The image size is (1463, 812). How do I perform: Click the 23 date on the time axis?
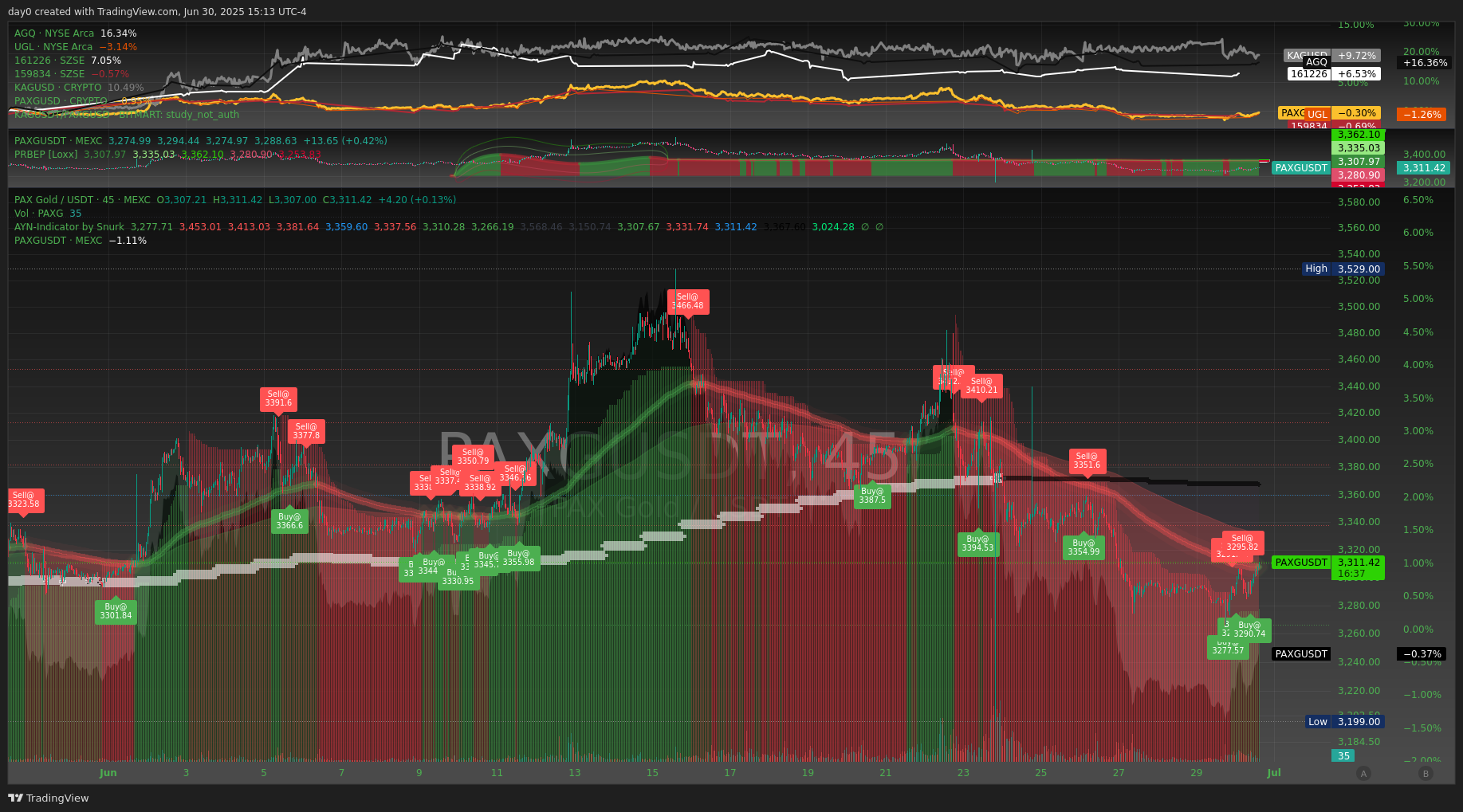963,773
